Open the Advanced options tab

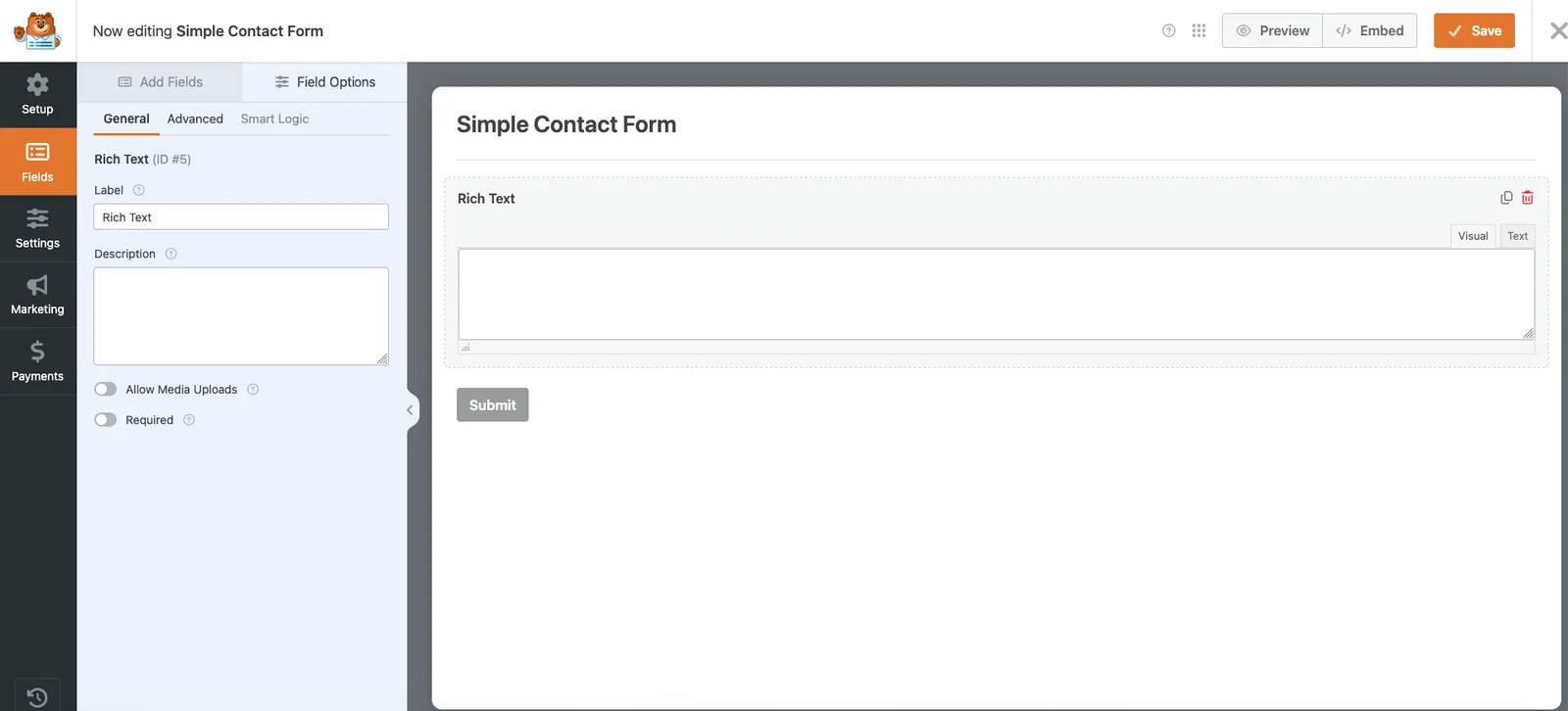195,119
